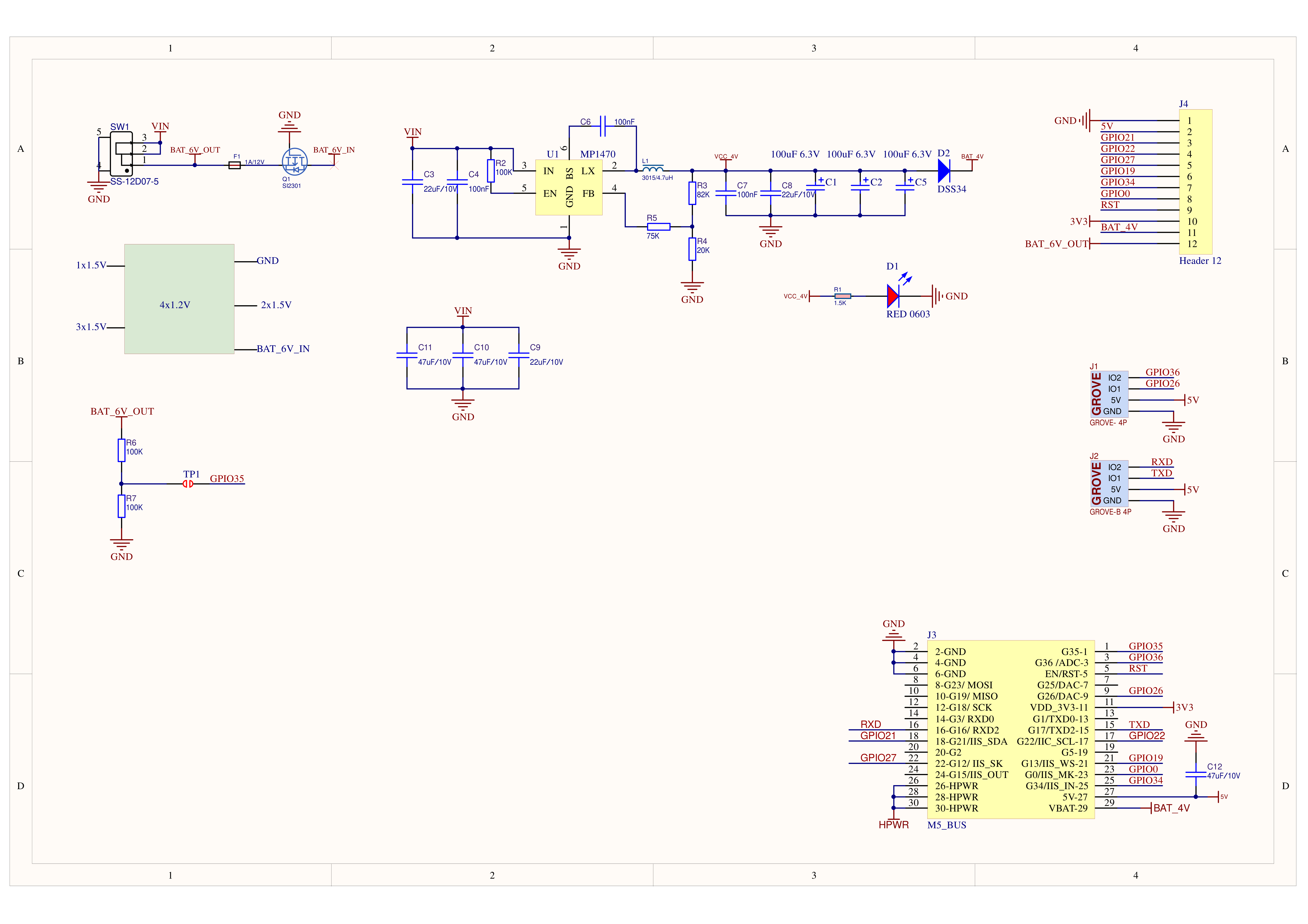Click the C7 100nF capacitor symbol
Image resolution: width=1308 pixels, height=924 pixels.
tap(726, 193)
